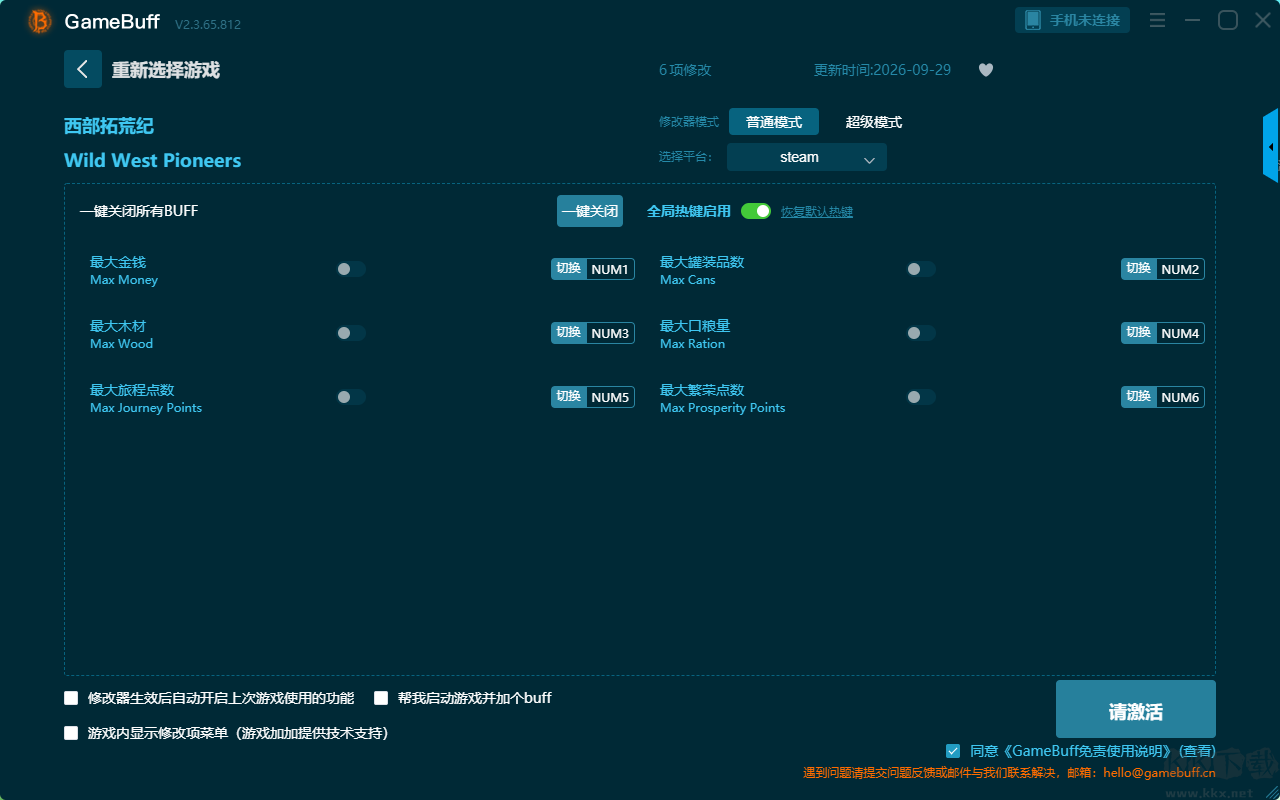The image size is (1280, 800).
Task: Turn on Max Journey Points switch
Action: pos(351,397)
